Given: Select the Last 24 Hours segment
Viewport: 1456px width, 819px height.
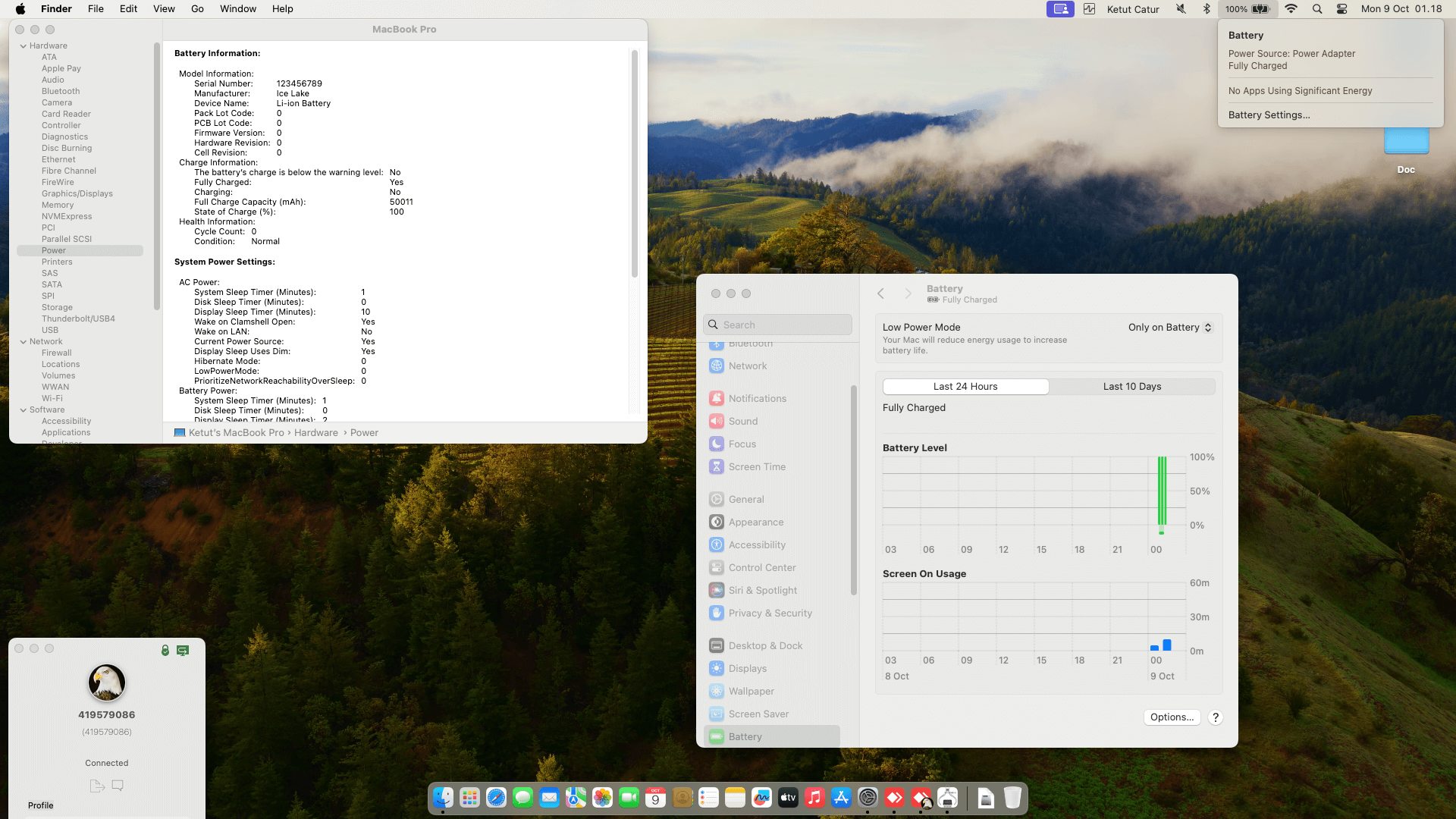Looking at the screenshot, I should pos(965,387).
